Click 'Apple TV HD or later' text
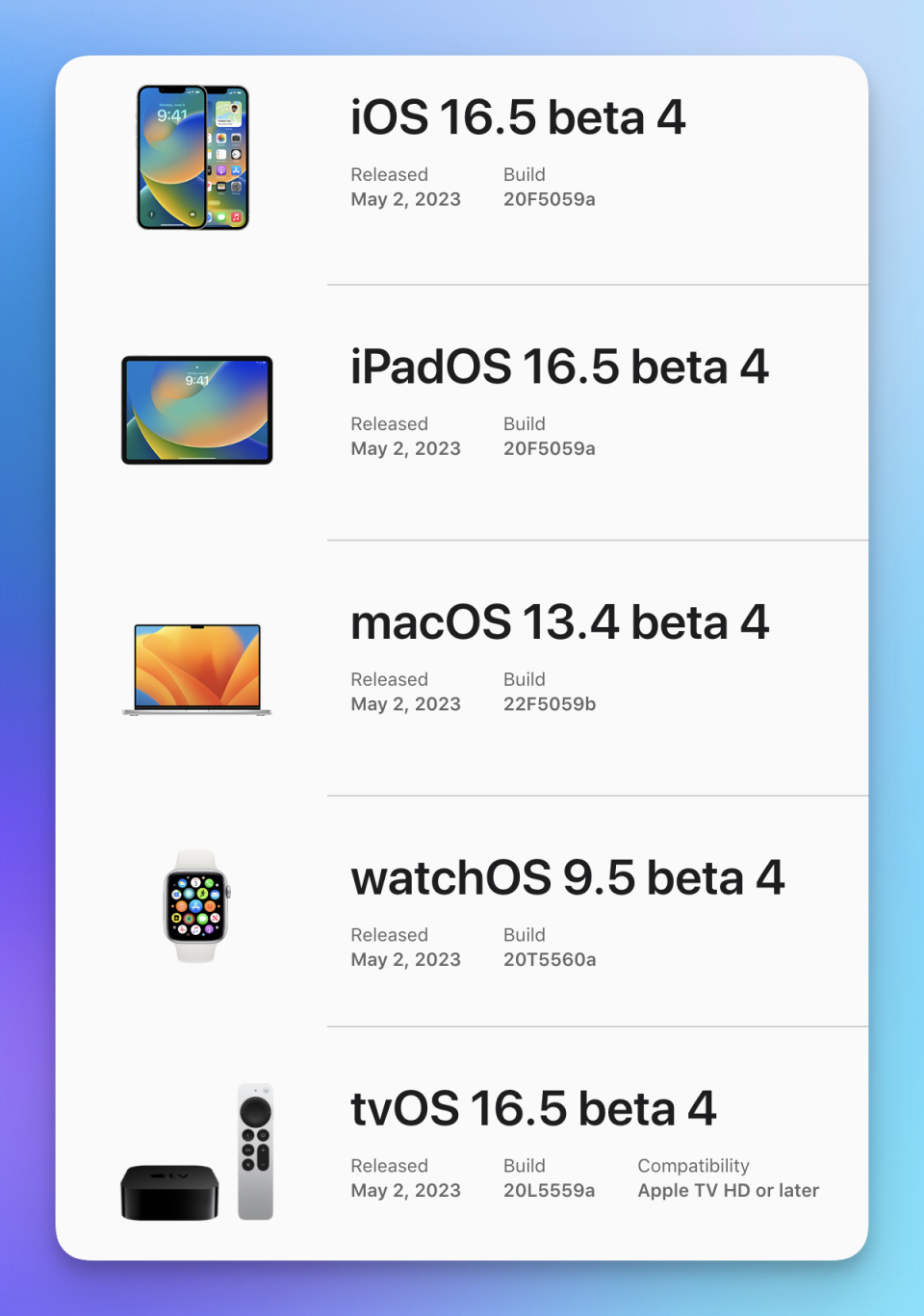The height and width of the screenshot is (1316, 924). click(728, 1190)
